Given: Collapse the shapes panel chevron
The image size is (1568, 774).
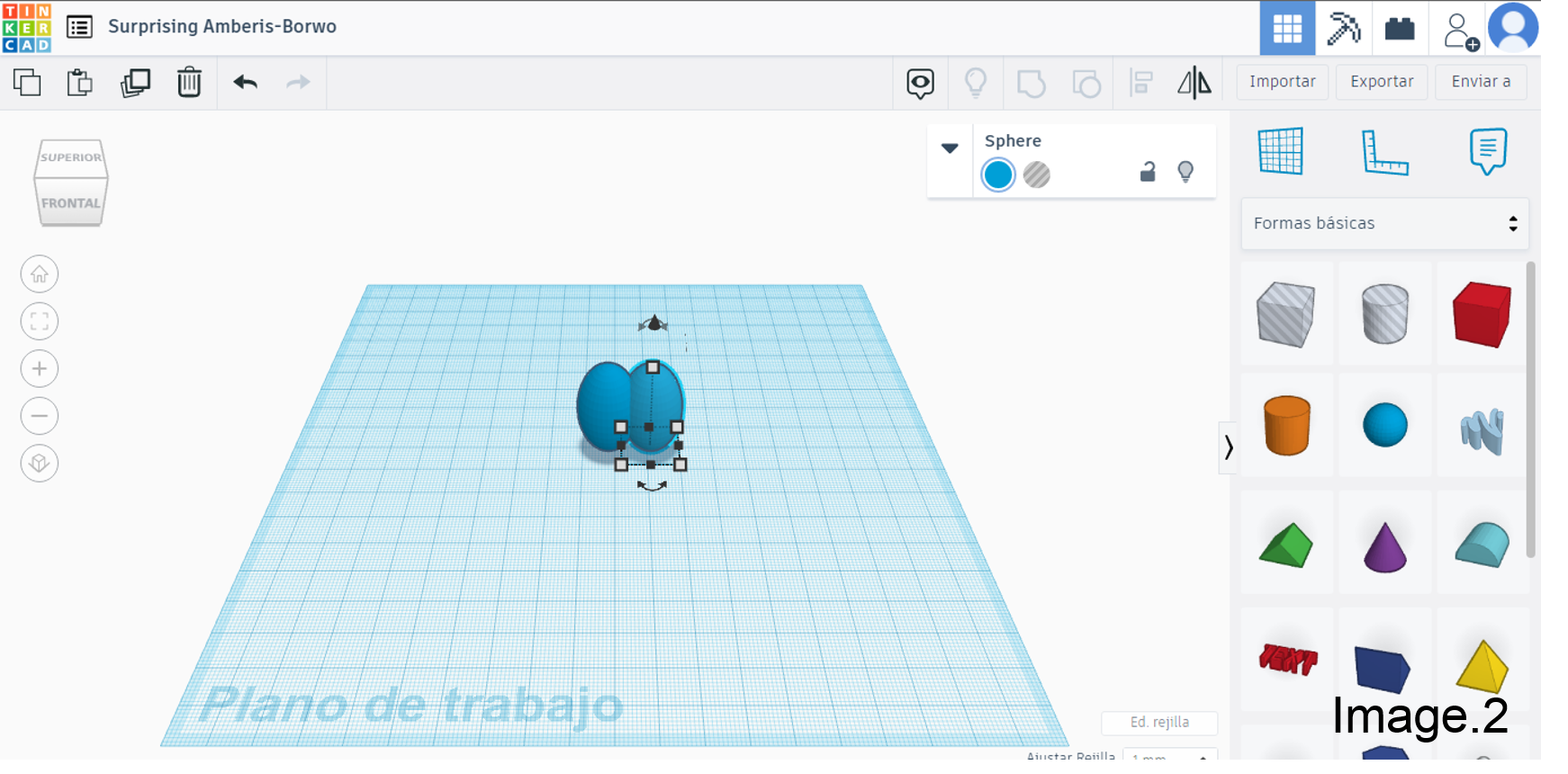Looking at the screenshot, I should coord(1229,447).
